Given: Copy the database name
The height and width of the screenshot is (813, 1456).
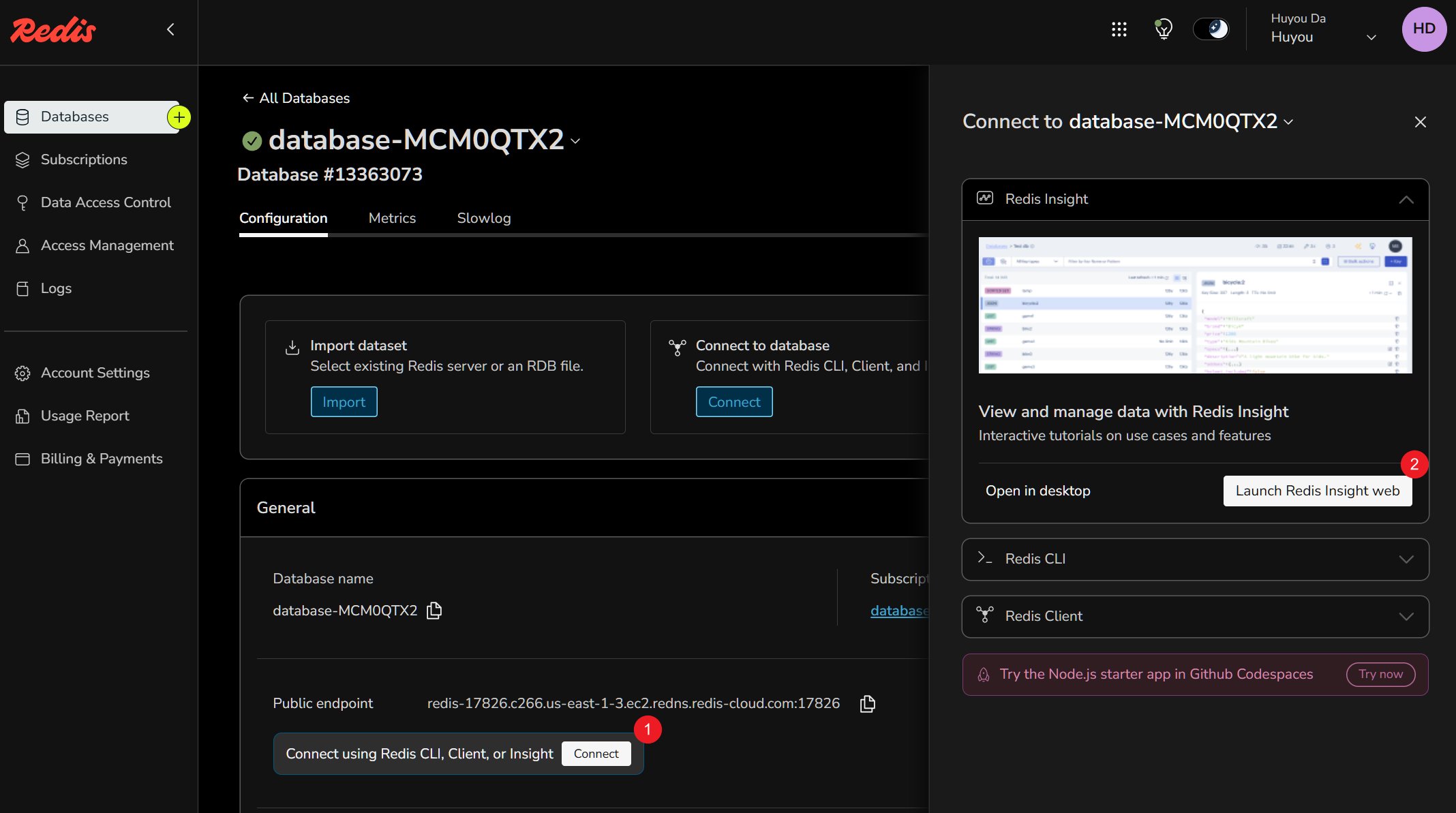Looking at the screenshot, I should 434,611.
